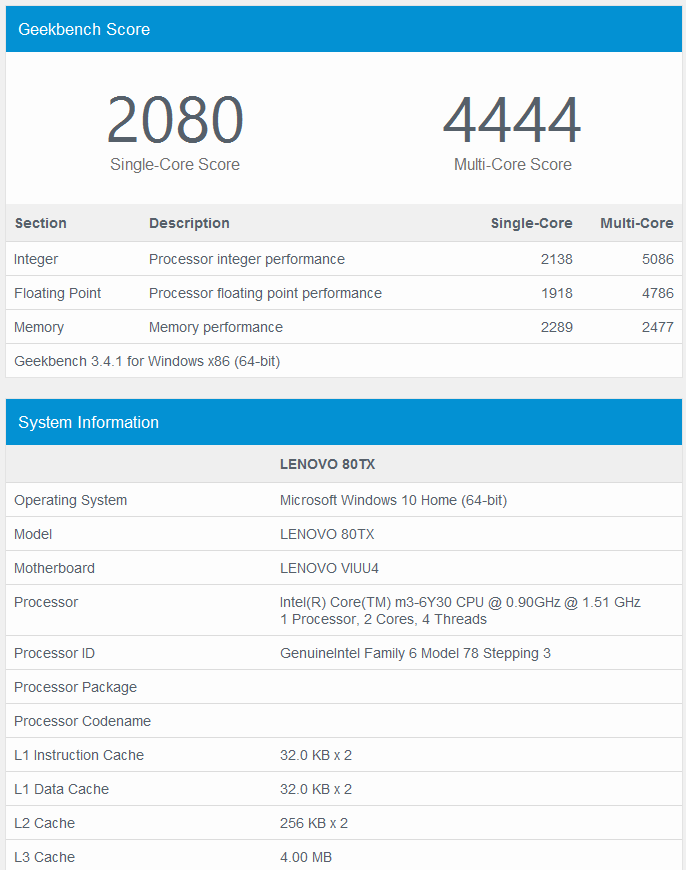Select '1 Processor, 2 Cores, 4 Threads' text

point(384,619)
